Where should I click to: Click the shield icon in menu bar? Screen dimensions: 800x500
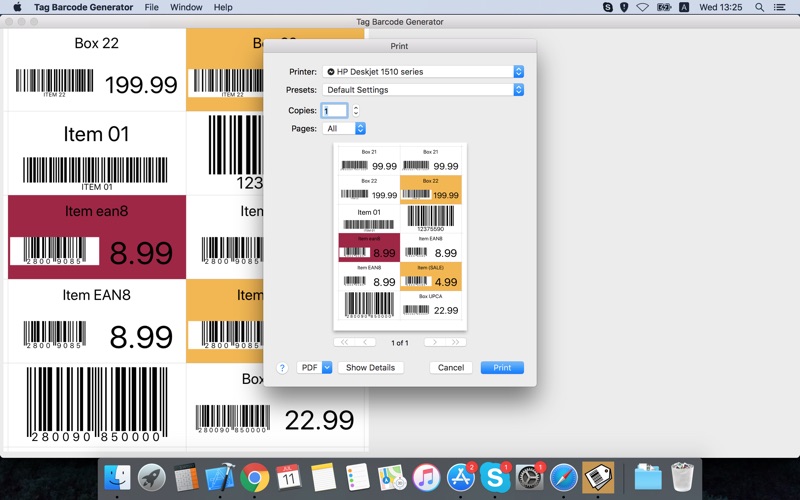624,7
